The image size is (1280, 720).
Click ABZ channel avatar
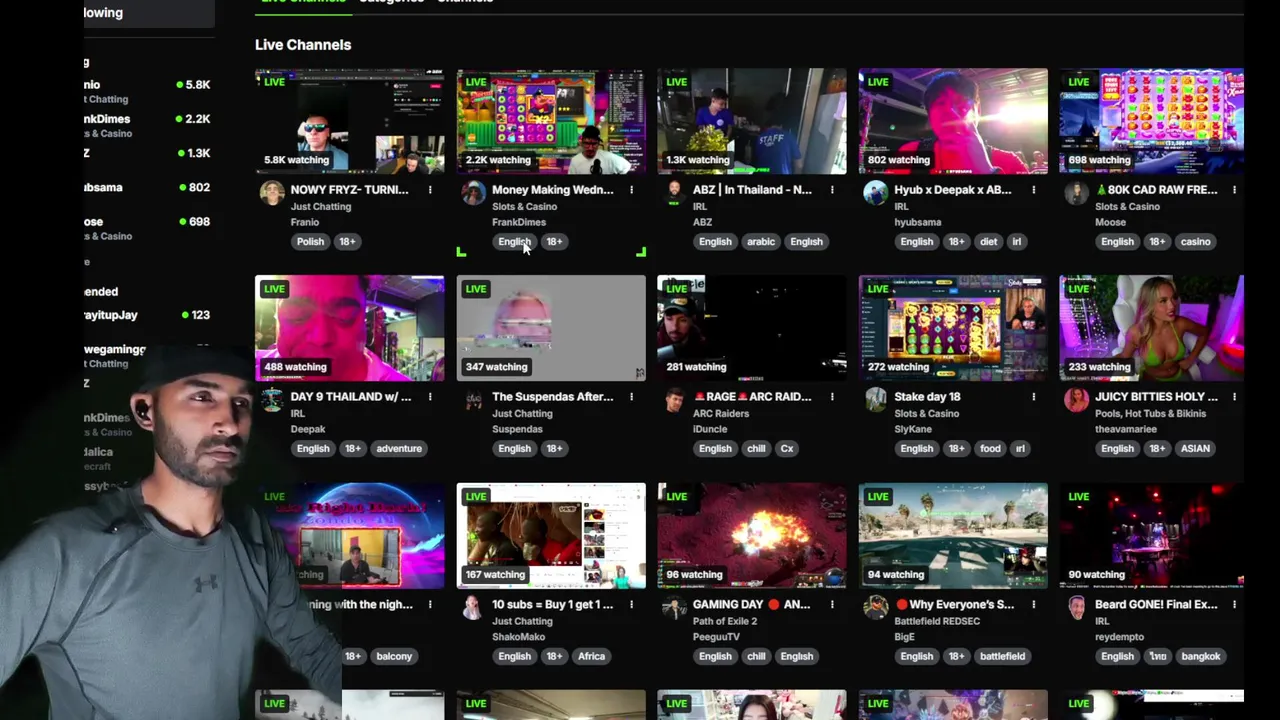tap(674, 193)
